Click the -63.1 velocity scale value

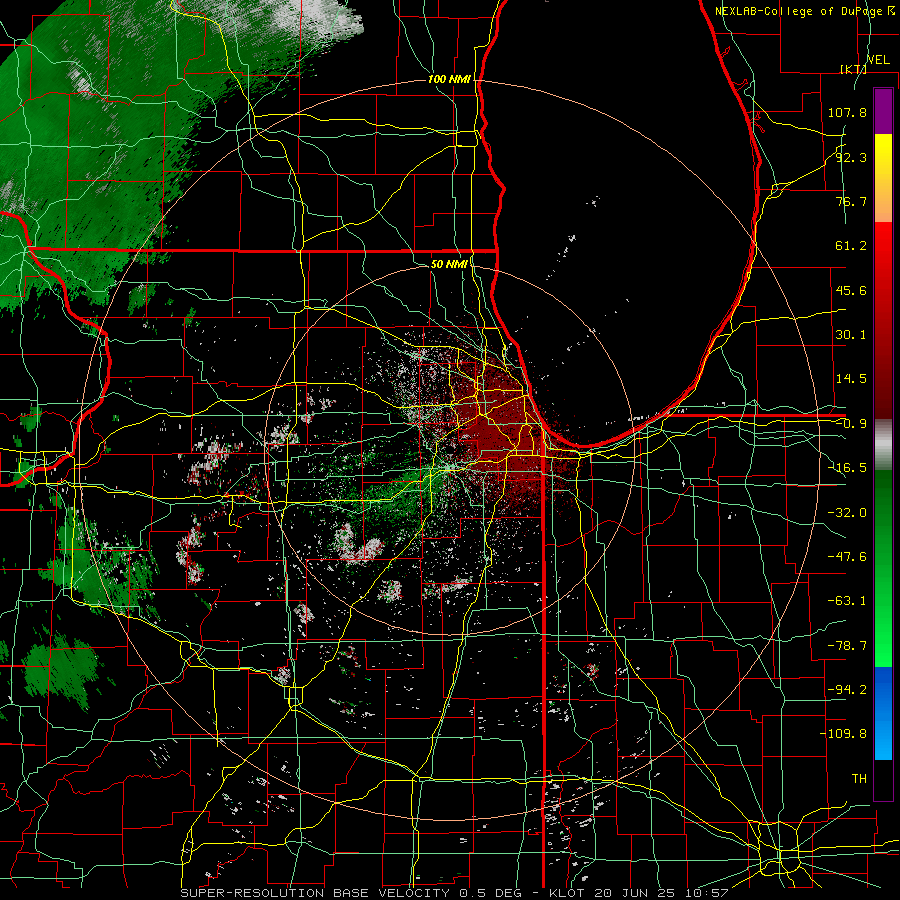click(847, 601)
